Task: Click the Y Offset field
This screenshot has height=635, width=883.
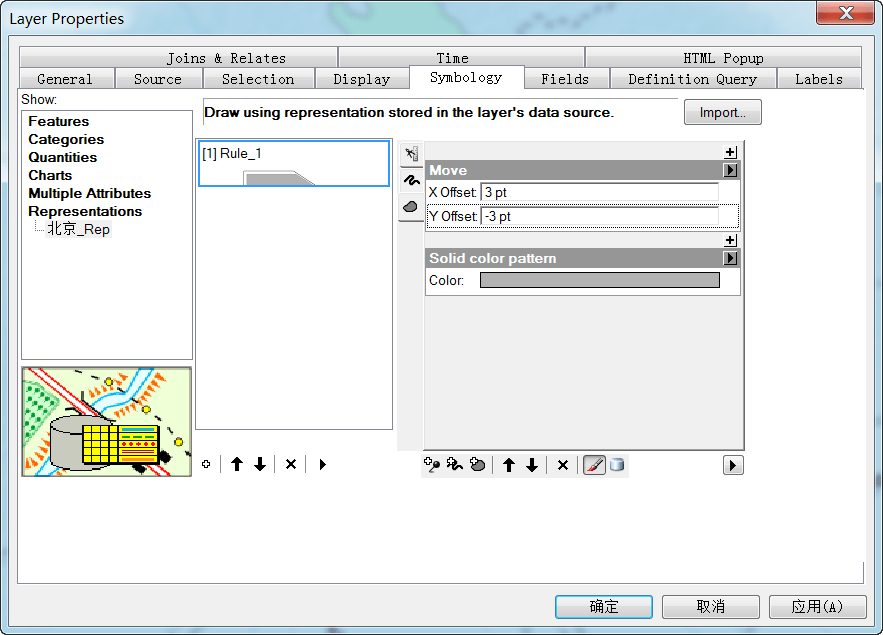Action: (600, 217)
